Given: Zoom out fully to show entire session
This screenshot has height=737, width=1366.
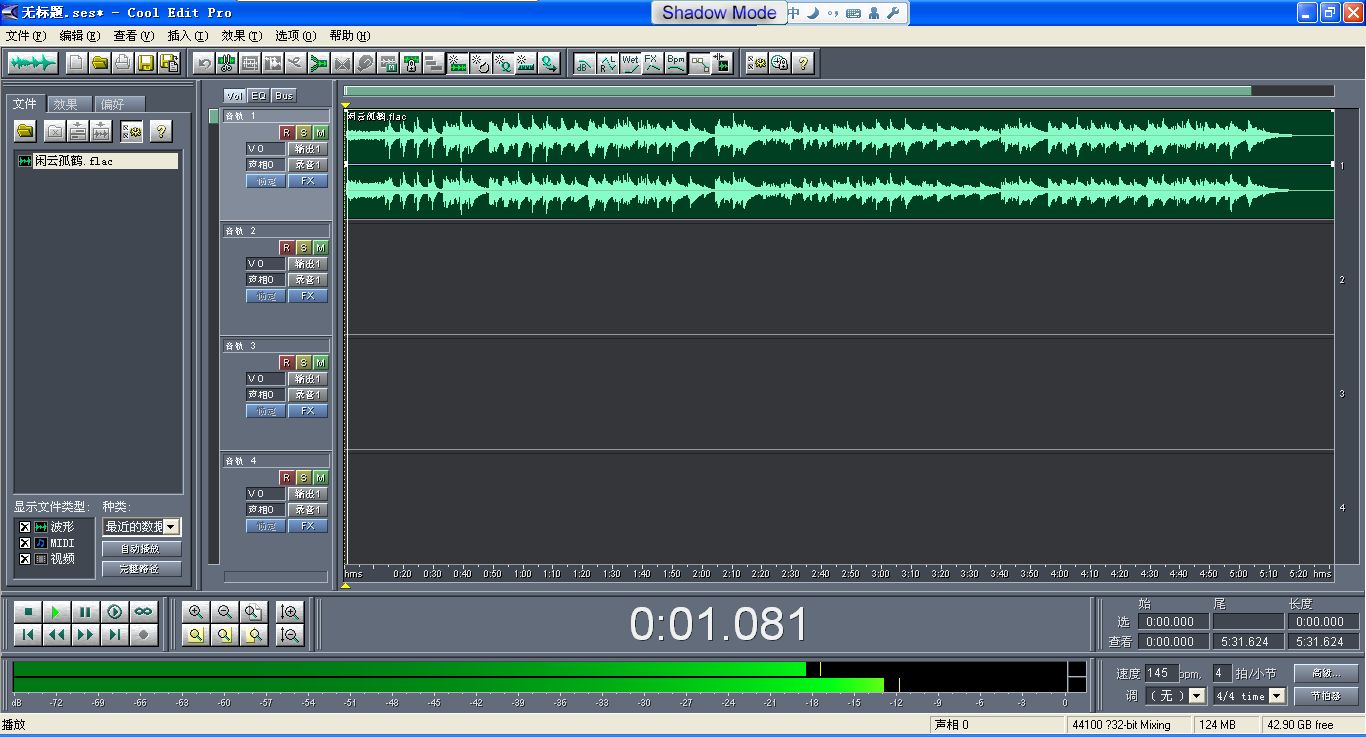Looking at the screenshot, I should [254, 611].
